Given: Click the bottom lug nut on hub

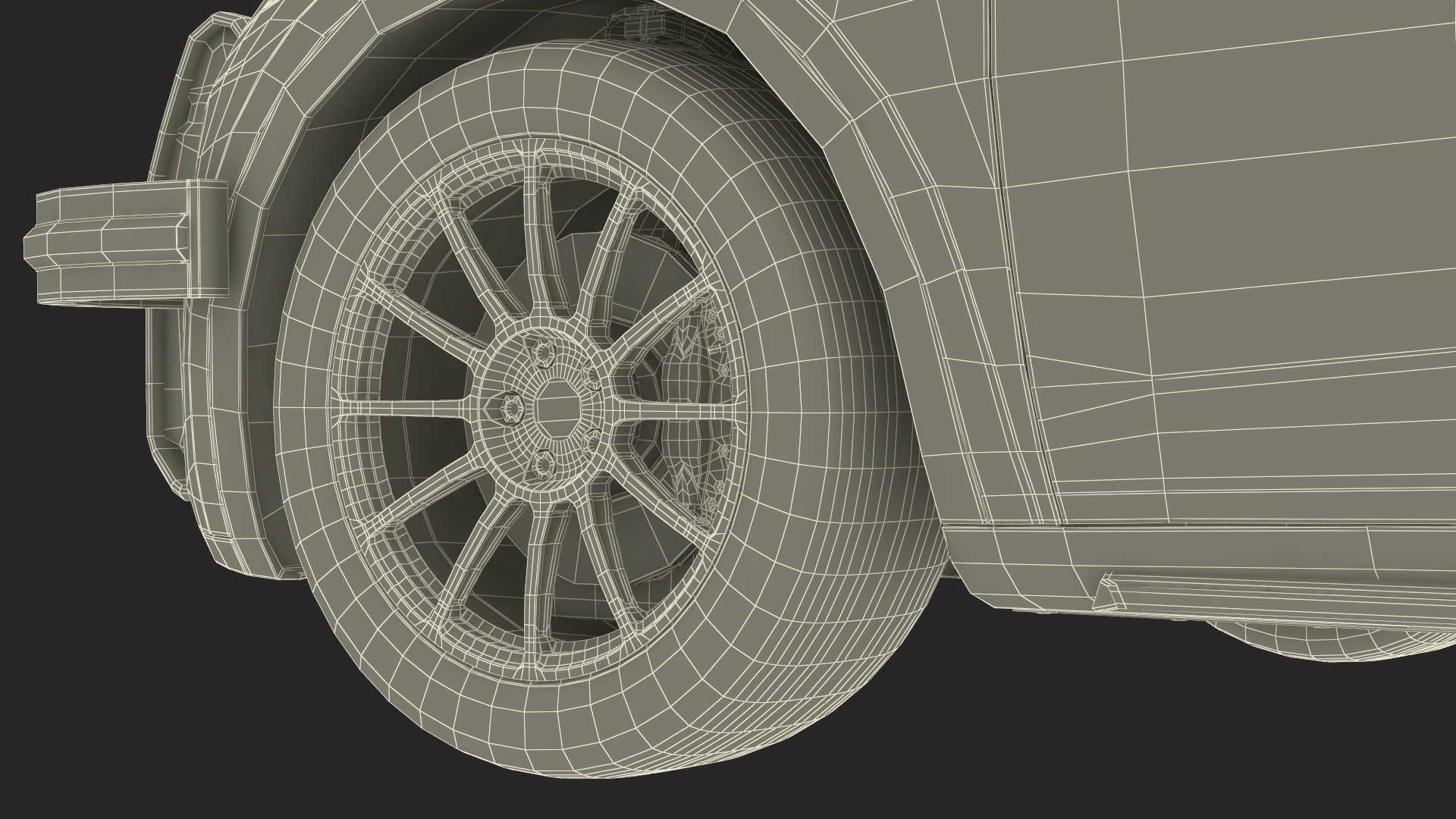Looking at the screenshot, I should 544,462.
